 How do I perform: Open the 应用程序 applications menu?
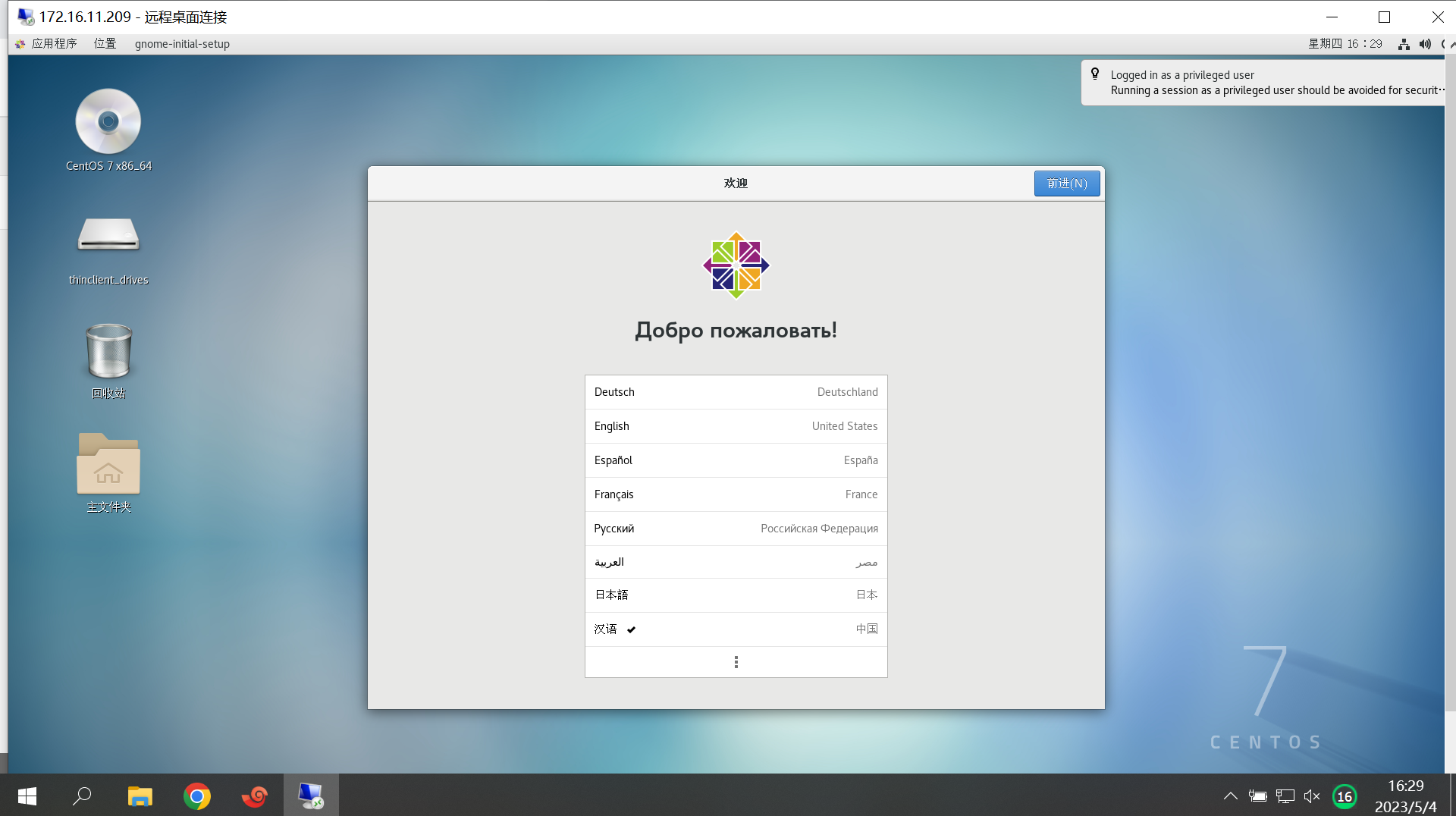(x=47, y=44)
